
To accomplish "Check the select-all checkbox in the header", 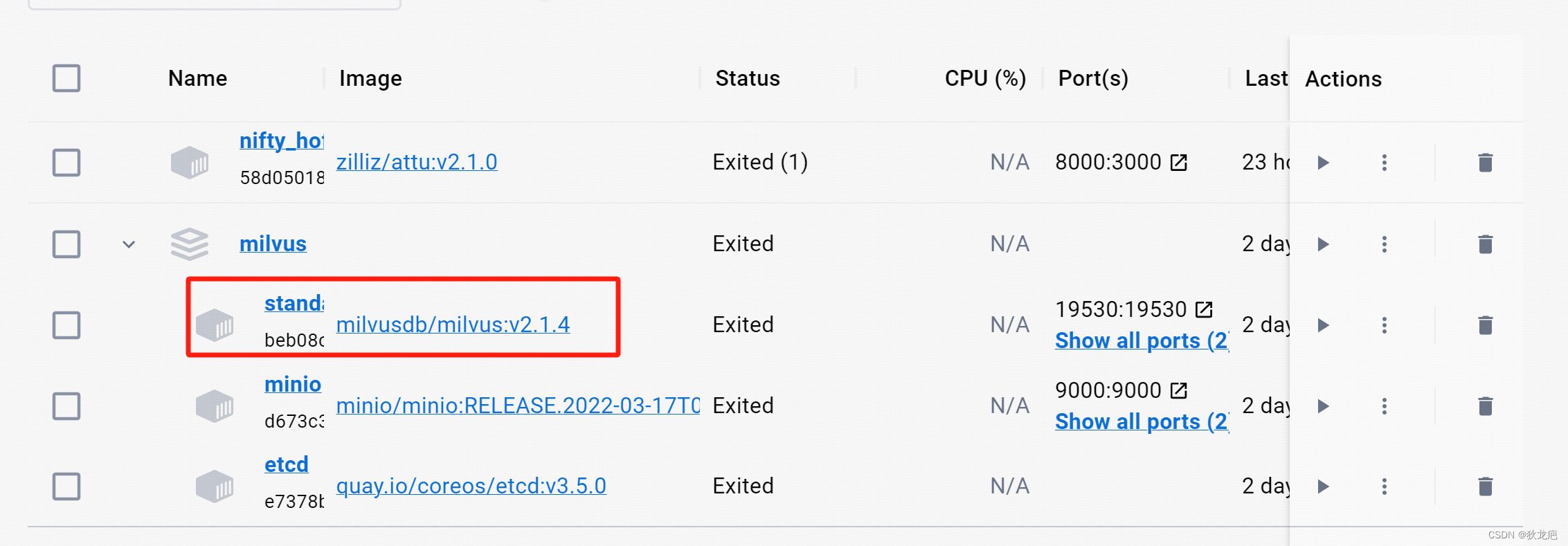I will pyautogui.click(x=66, y=78).
